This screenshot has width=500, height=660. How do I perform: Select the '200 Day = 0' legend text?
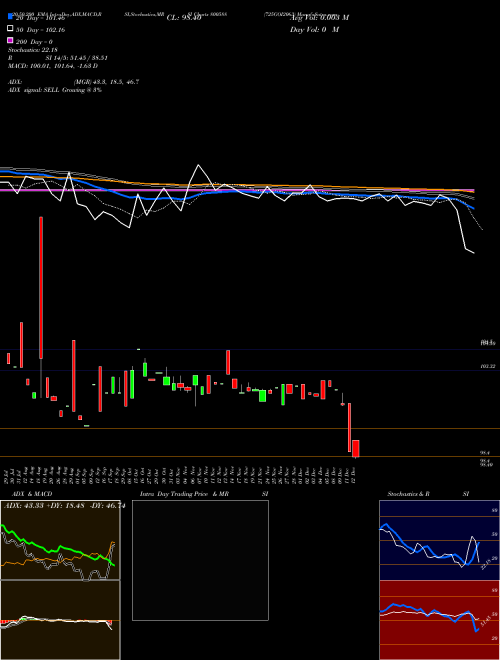pos(35,42)
